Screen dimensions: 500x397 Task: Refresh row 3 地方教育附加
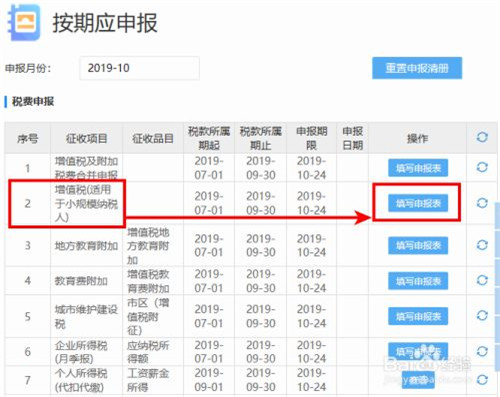click(482, 245)
